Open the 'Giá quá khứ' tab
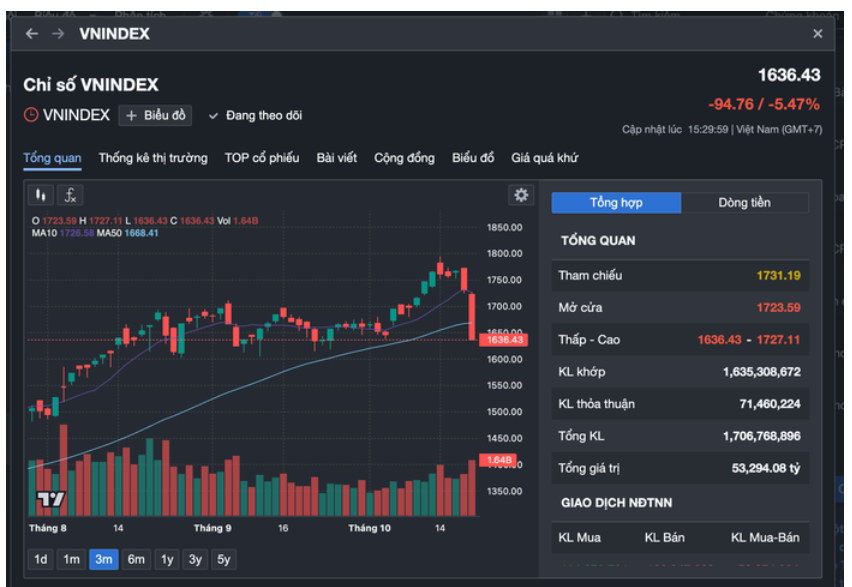 click(x=544, y=158)
